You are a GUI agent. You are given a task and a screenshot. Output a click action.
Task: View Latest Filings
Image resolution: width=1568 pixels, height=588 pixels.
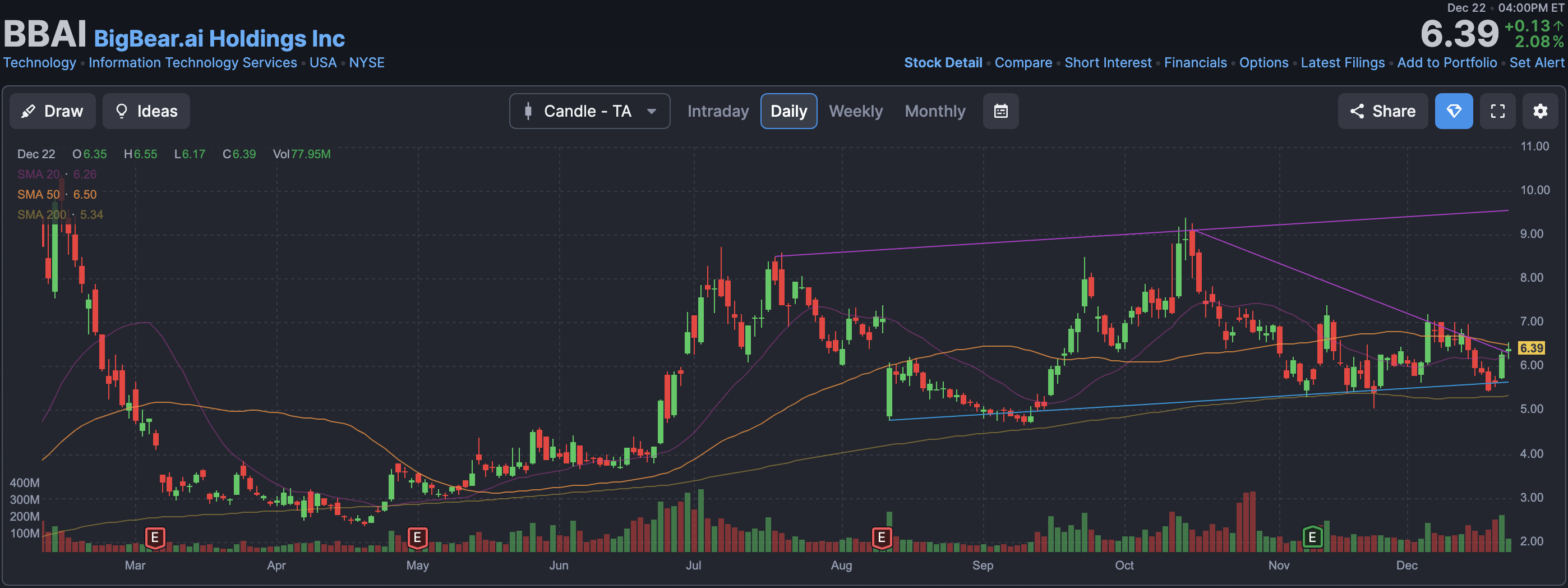pos(1343,63)
